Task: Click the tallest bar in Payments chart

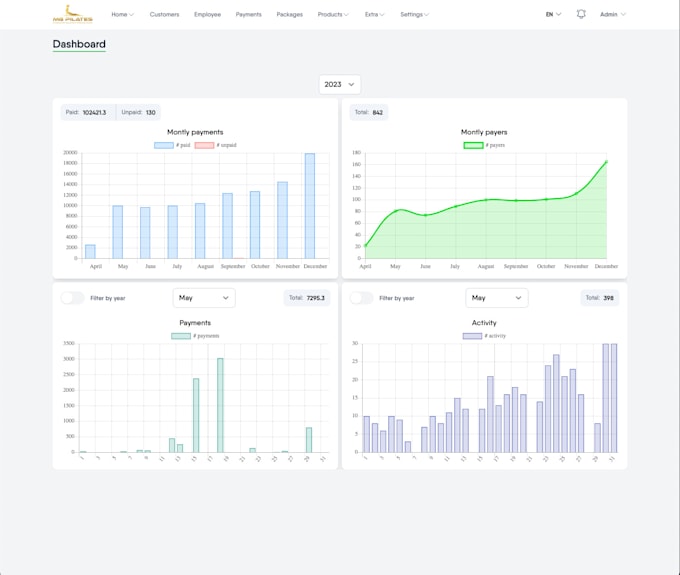Action: click(x=220, y=405)
